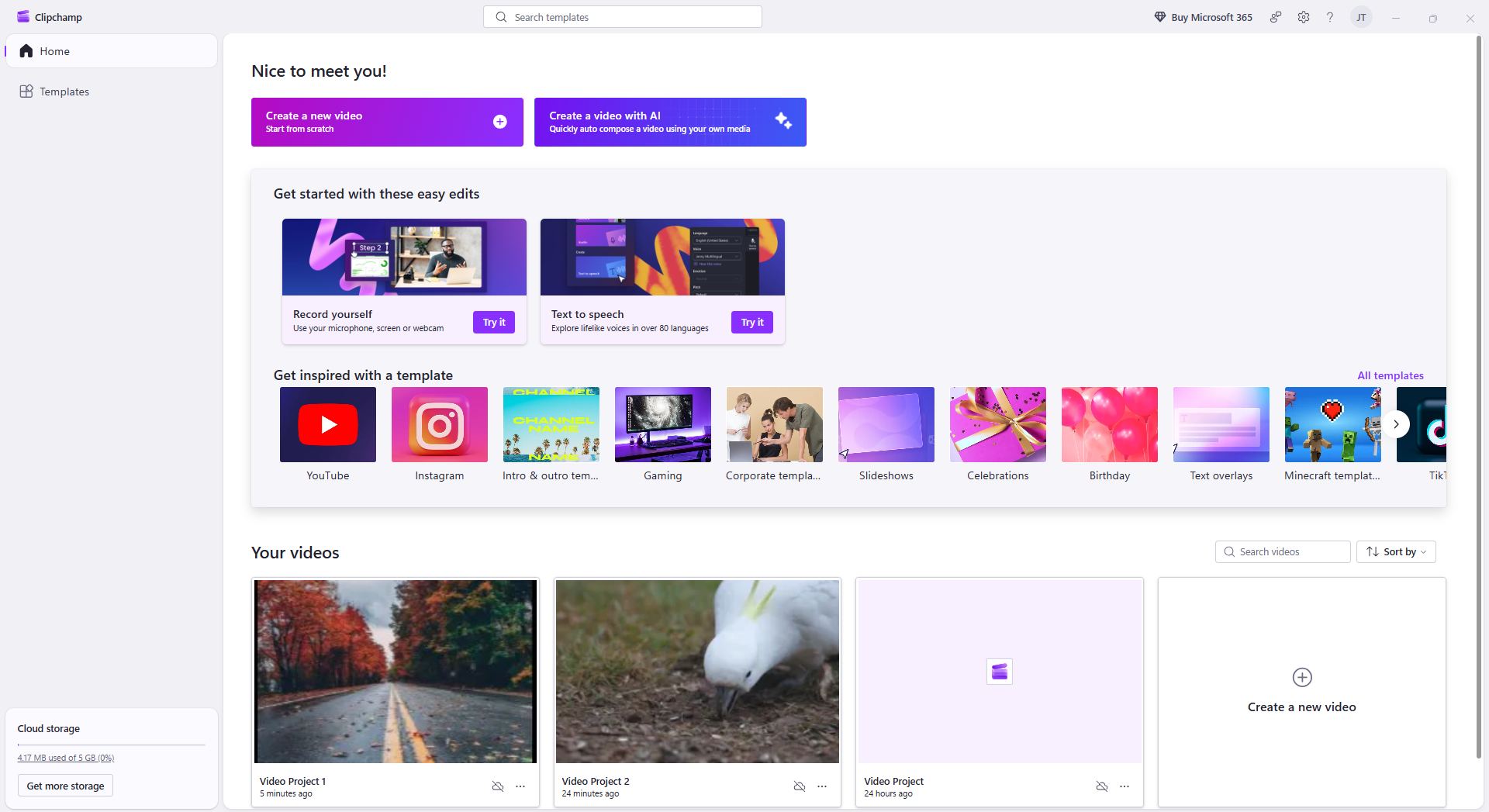
Task: Open more options for Video Project 2
Action: point(822,786)
